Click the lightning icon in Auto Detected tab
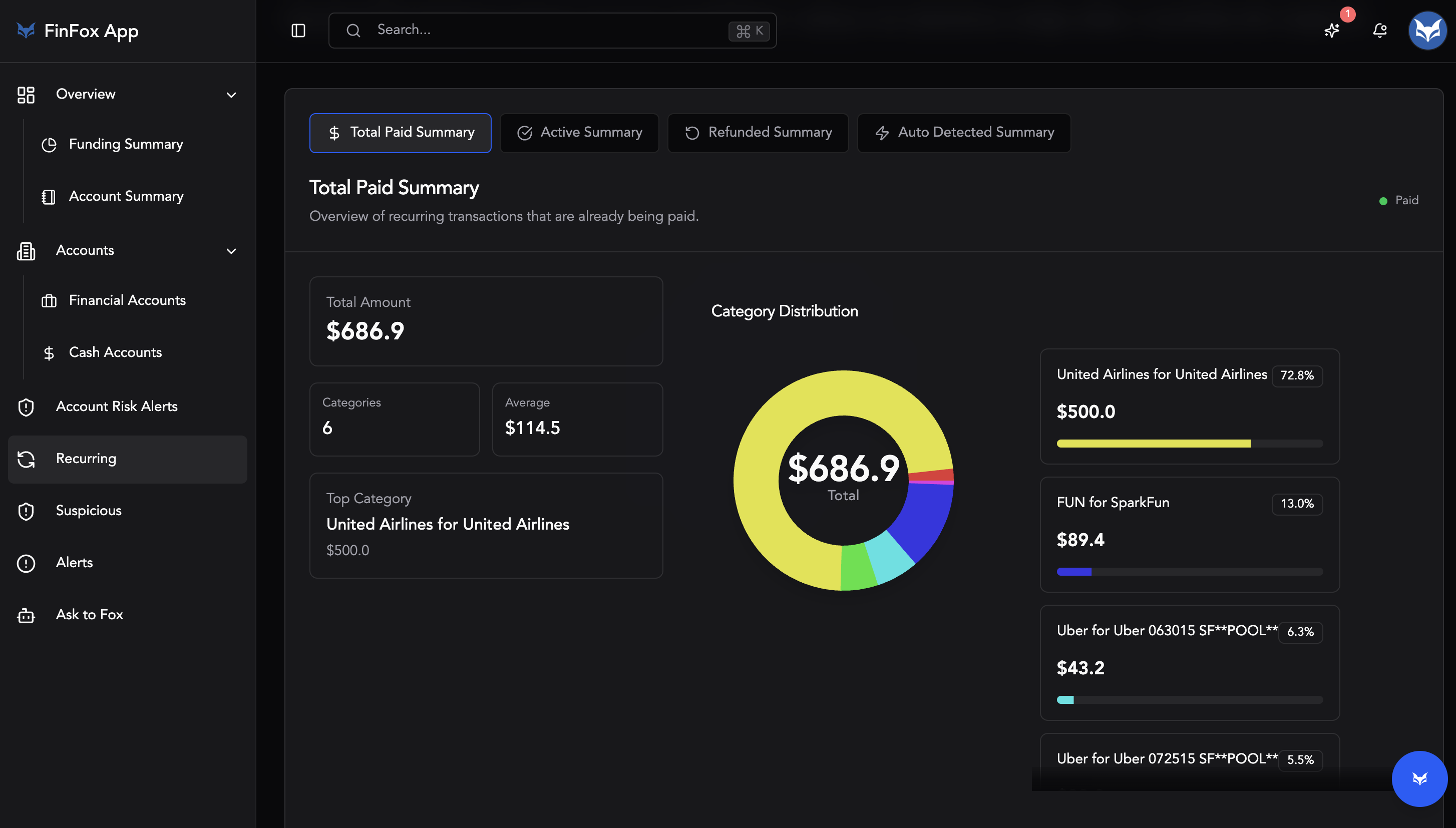The width and height of the screenshot is (1456, 828). [x=882, y=133]
